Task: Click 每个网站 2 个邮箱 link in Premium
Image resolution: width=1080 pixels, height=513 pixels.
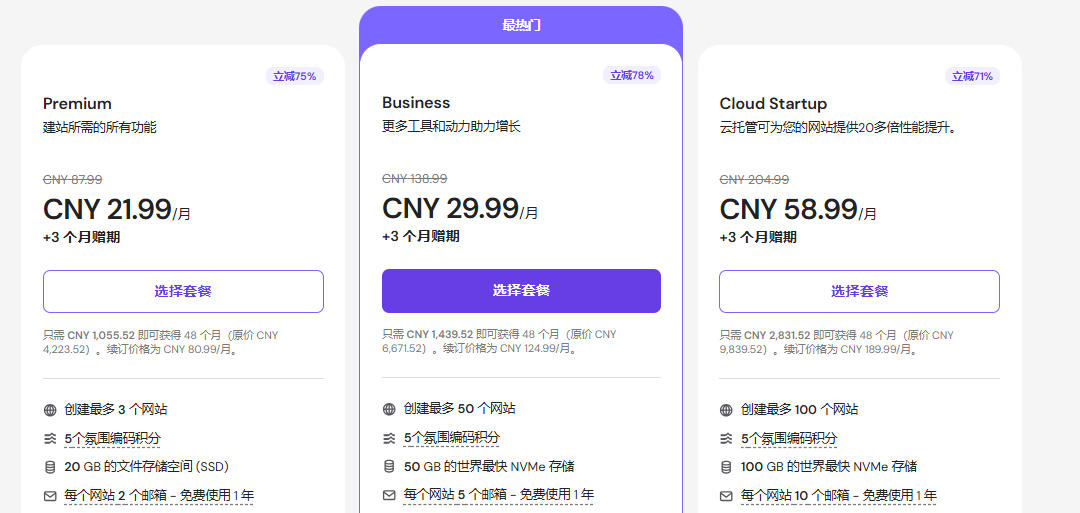Action: click(x=158, y=496)
